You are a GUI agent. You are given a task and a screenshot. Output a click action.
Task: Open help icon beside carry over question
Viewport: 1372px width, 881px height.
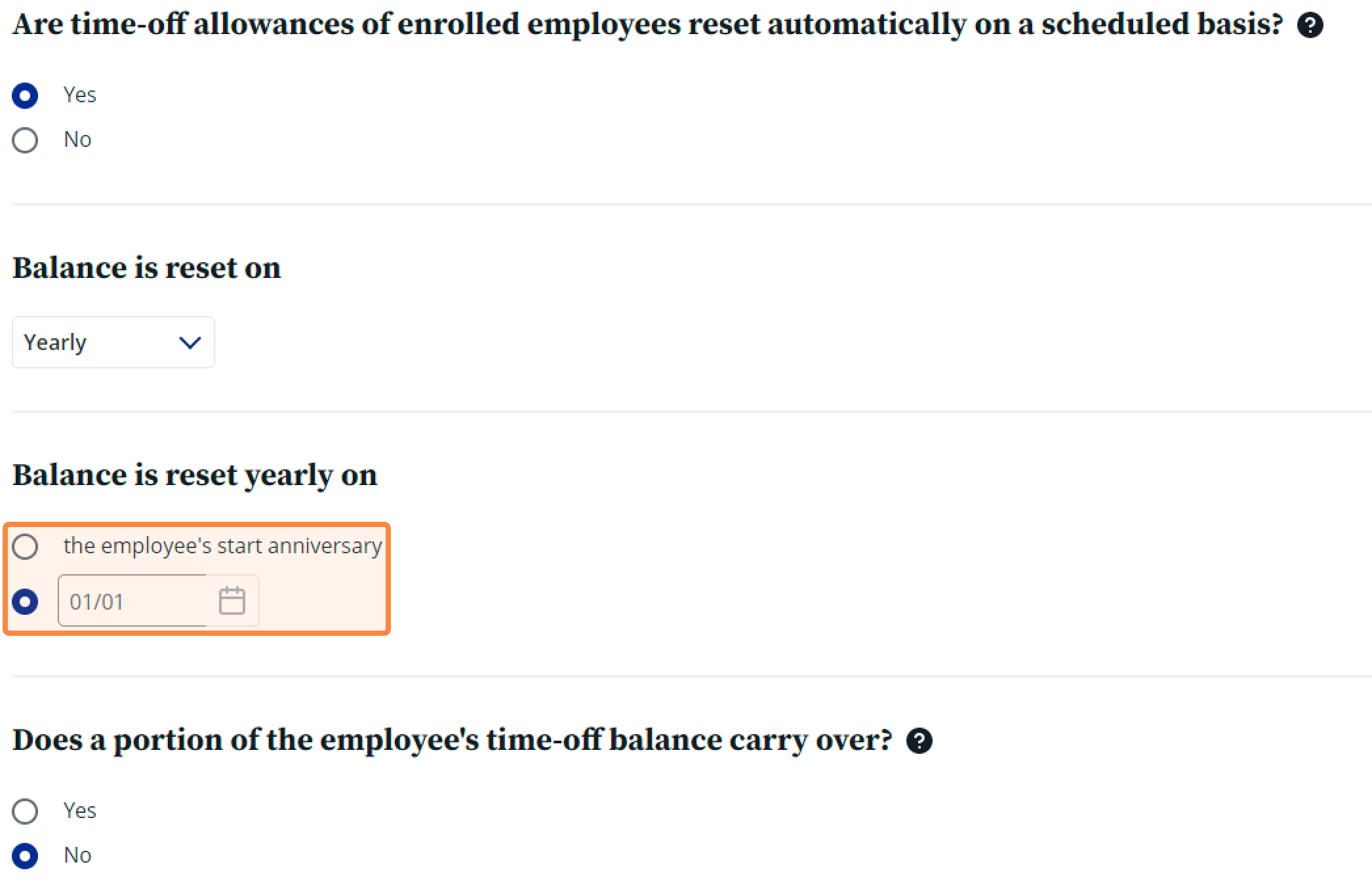pyautogui.click(x=919, y=741)
